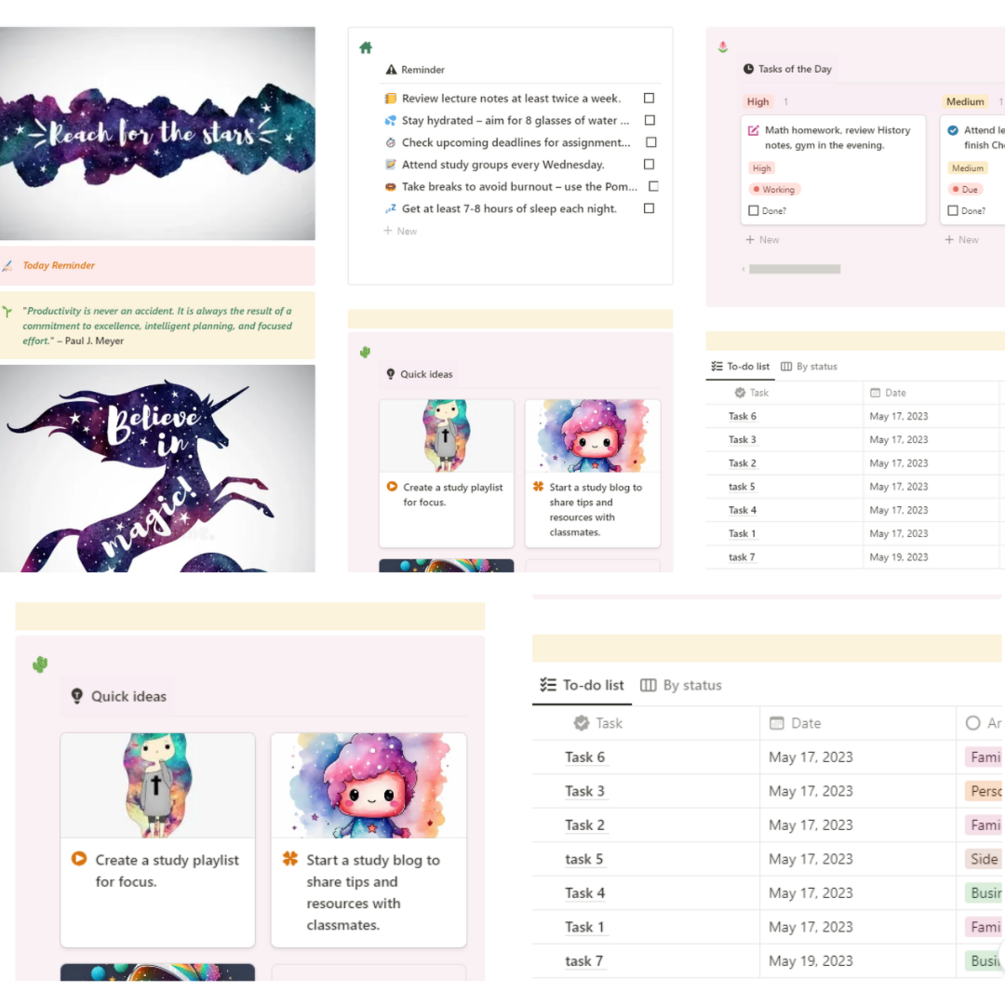The height and width of the screenshot is (1005, 1005).
Task: Click the blue check icon on the Medium card
Action: point(953,130)
